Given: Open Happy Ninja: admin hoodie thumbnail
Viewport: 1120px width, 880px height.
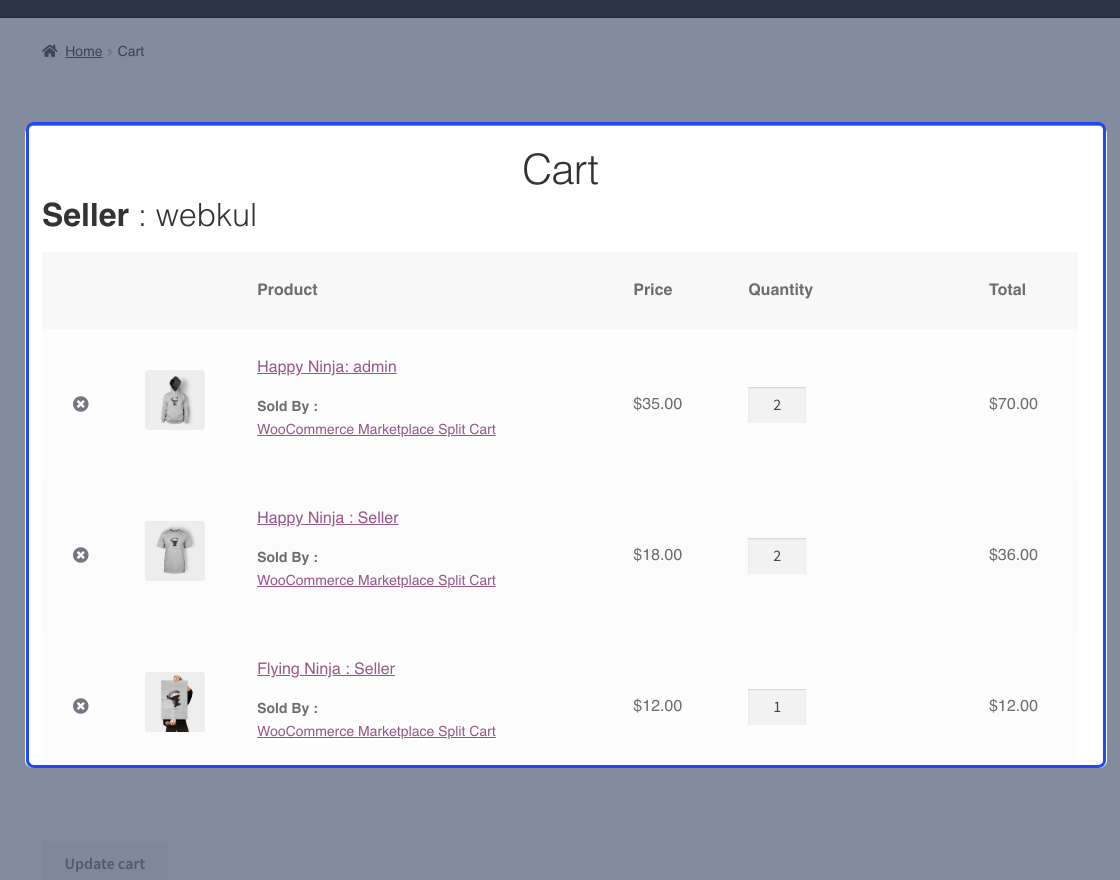Looking at the screenshot, I should coord(175,399).
